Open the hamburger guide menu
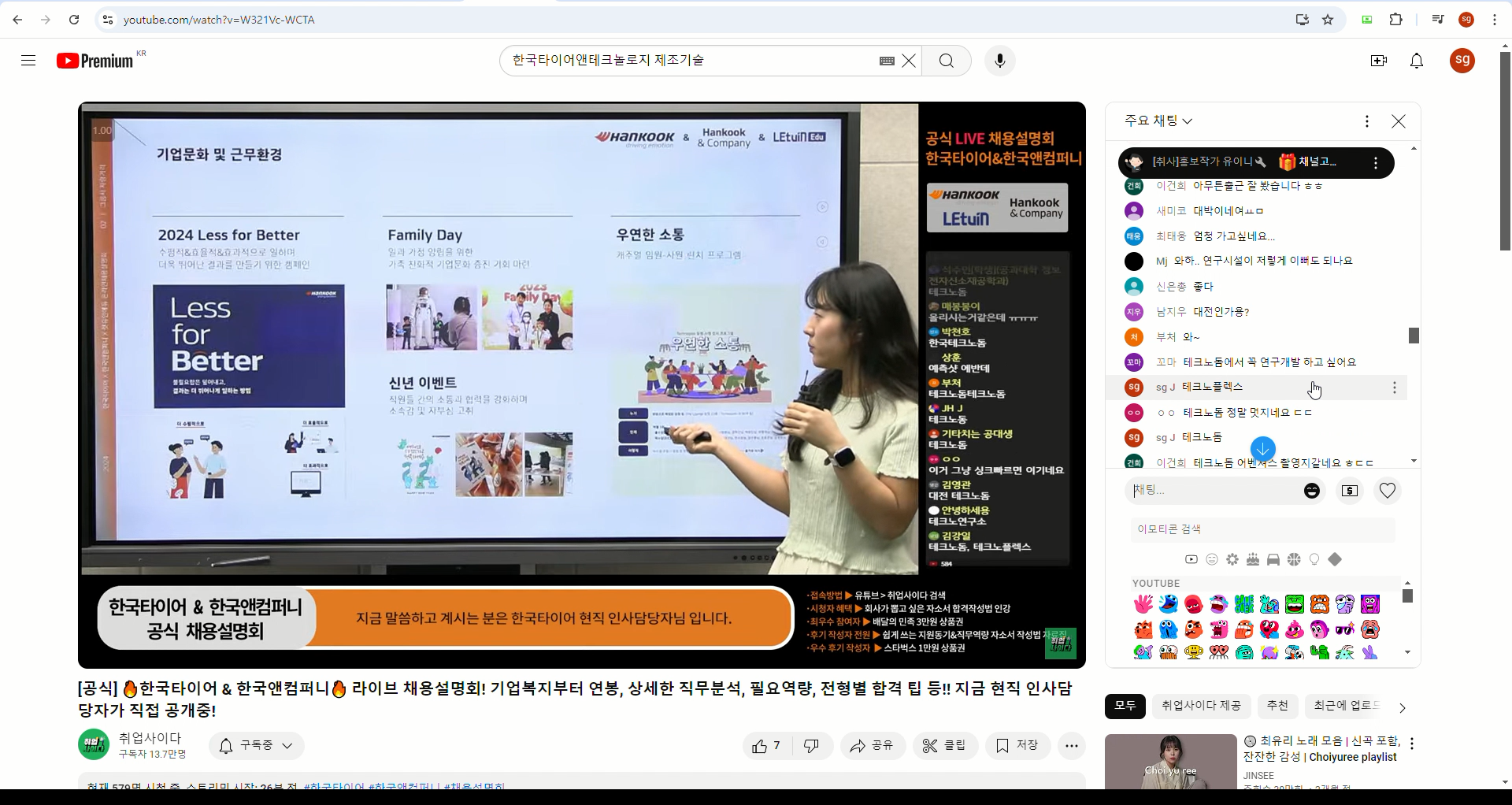This screenshot has width=1512, height=805. pos(28,61)
